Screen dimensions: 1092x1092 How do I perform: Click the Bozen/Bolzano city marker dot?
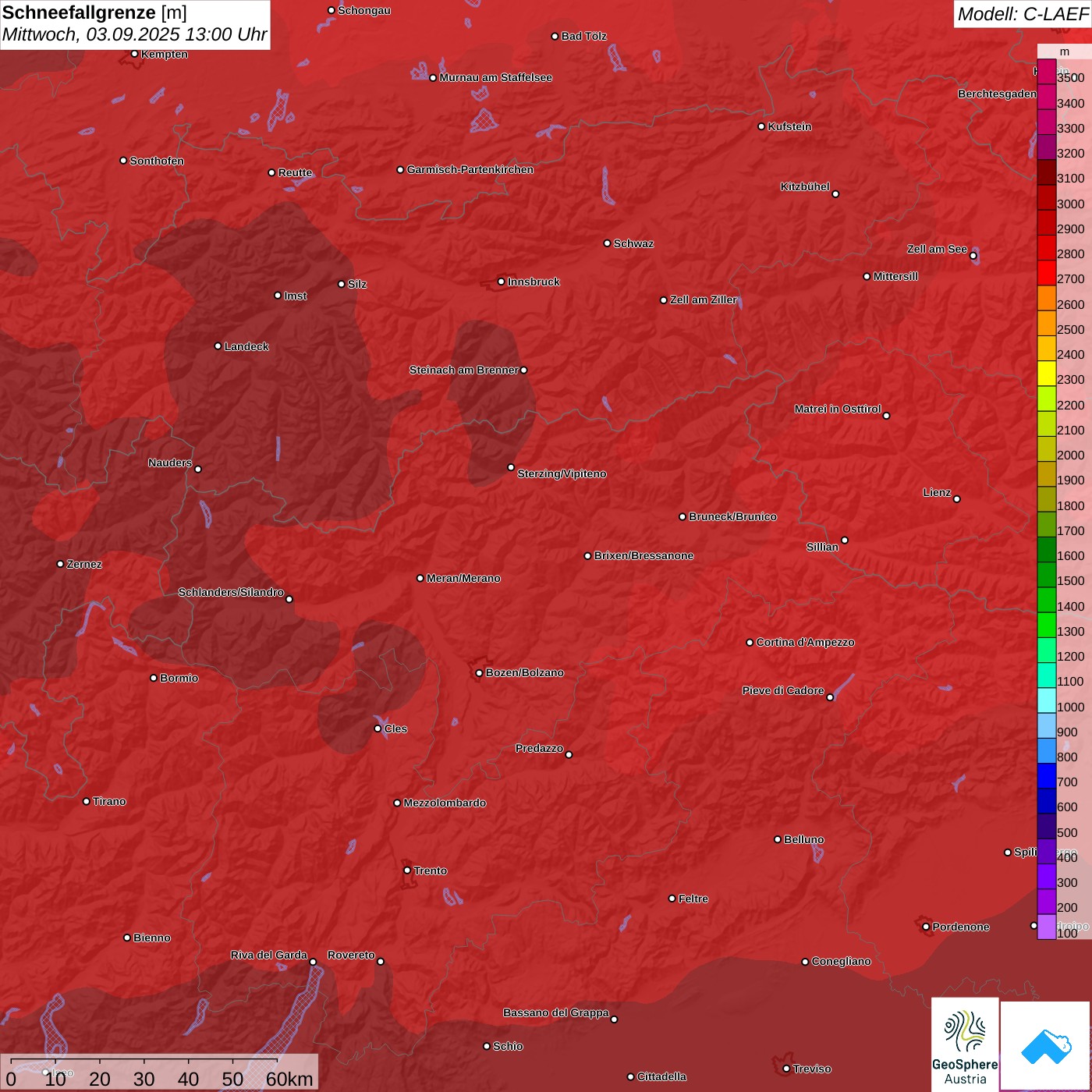pos(480,673)
